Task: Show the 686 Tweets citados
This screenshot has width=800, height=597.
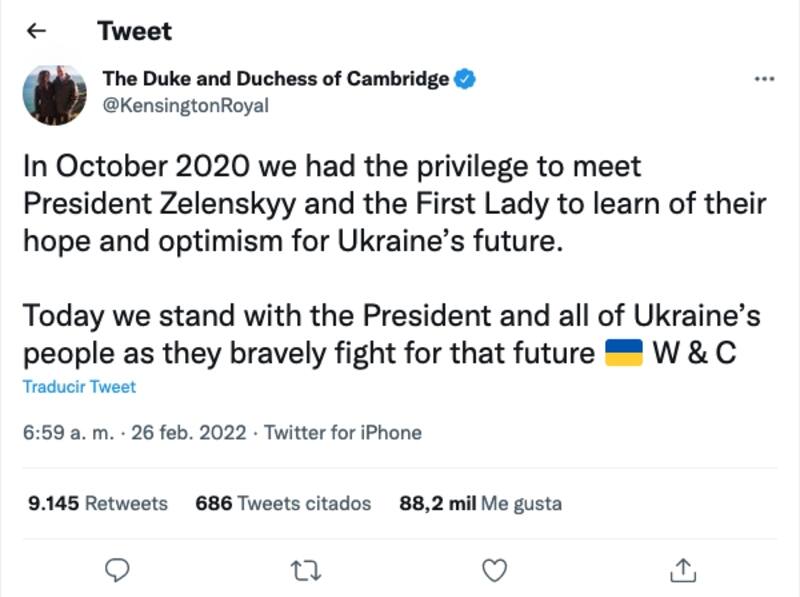Action: pyautogui.click(x=283, y=504)
